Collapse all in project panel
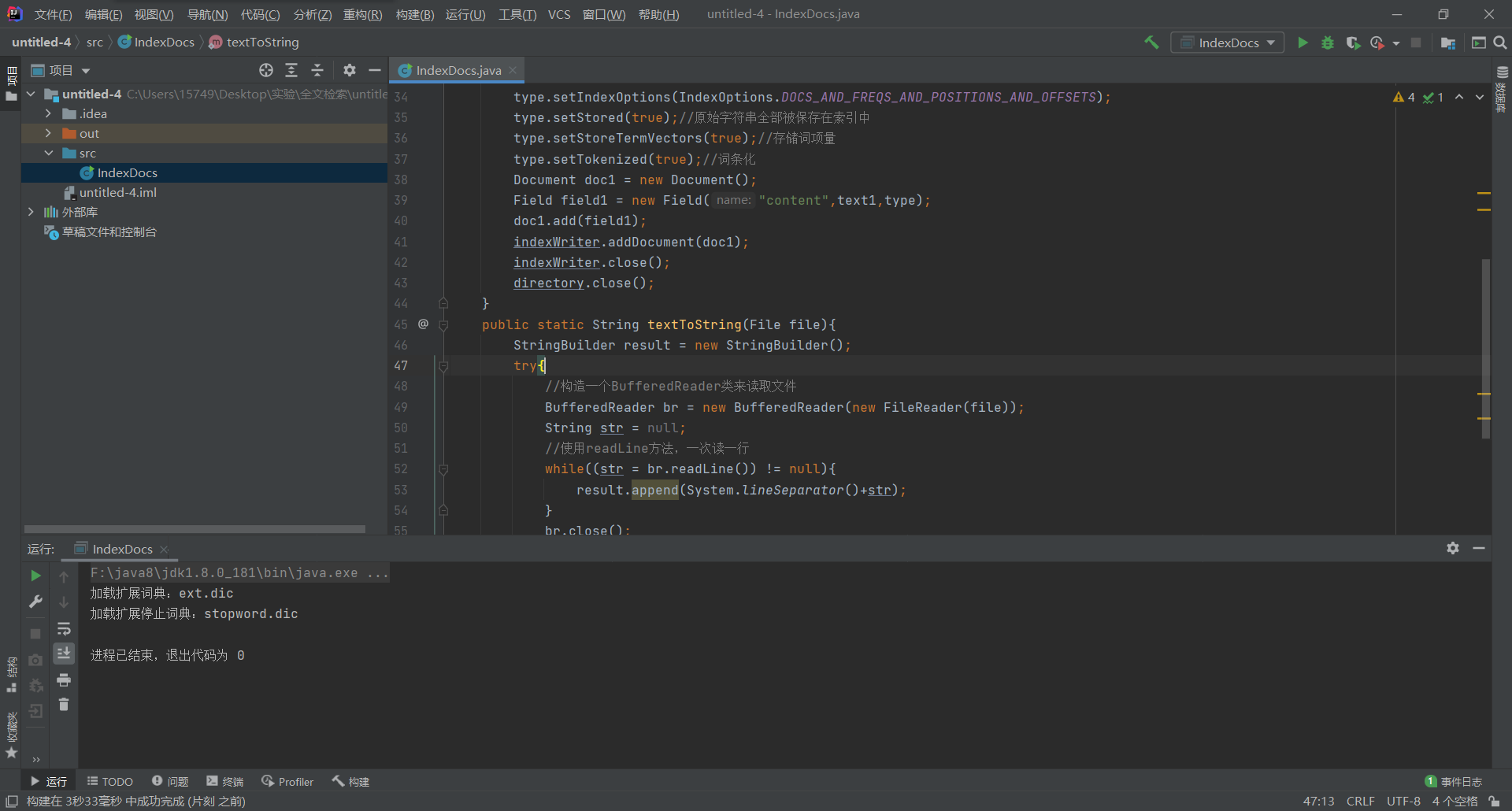The width and height of the screenshot is (1512, 811). 317,70
